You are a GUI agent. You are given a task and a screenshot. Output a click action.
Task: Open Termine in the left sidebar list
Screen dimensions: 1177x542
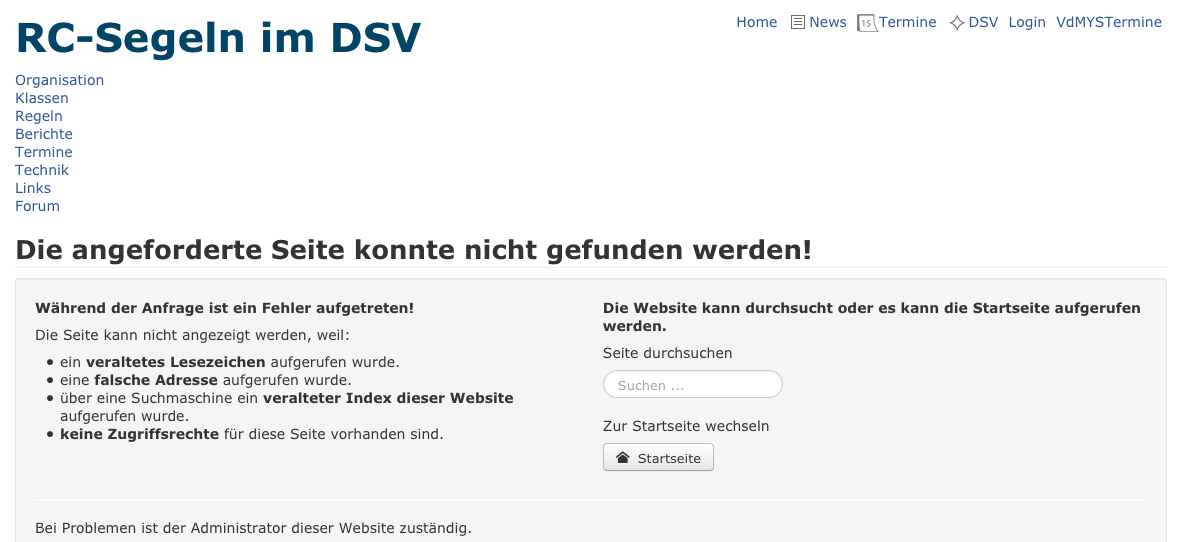click(x=44, y=152)
